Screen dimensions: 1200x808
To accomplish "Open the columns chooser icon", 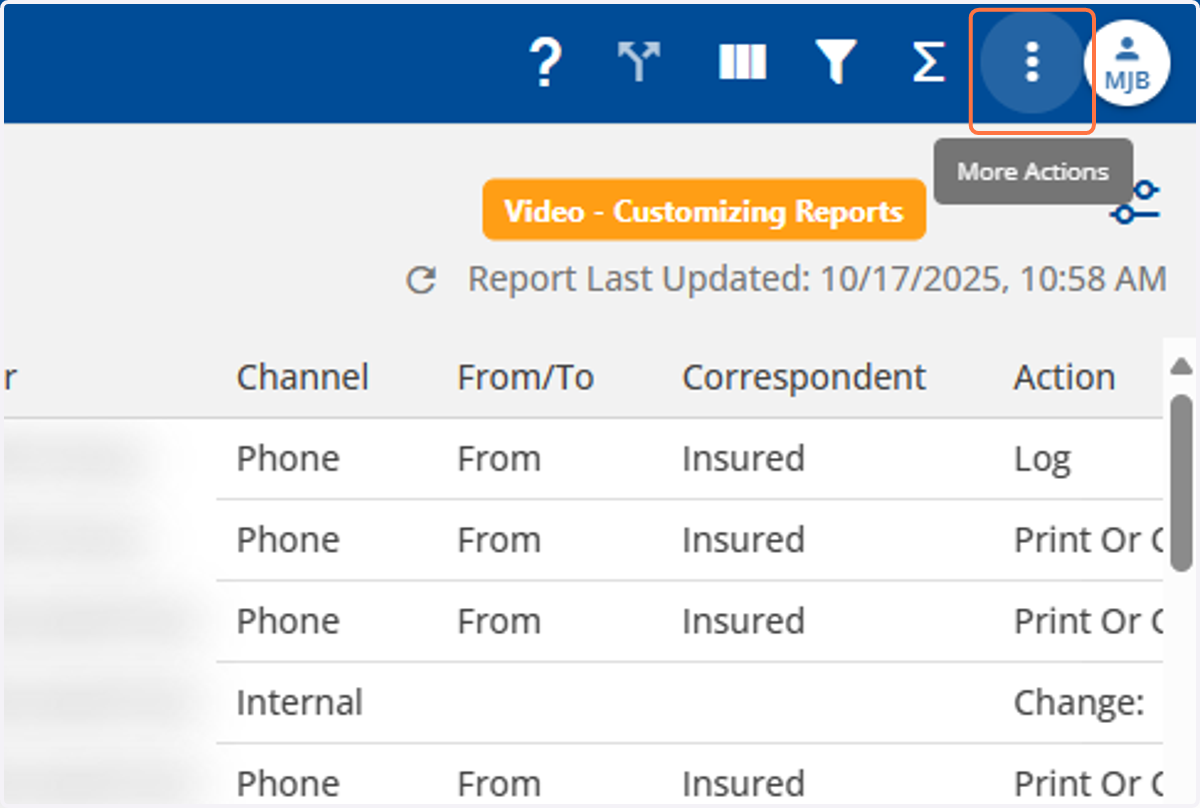I will pos(743,63).
